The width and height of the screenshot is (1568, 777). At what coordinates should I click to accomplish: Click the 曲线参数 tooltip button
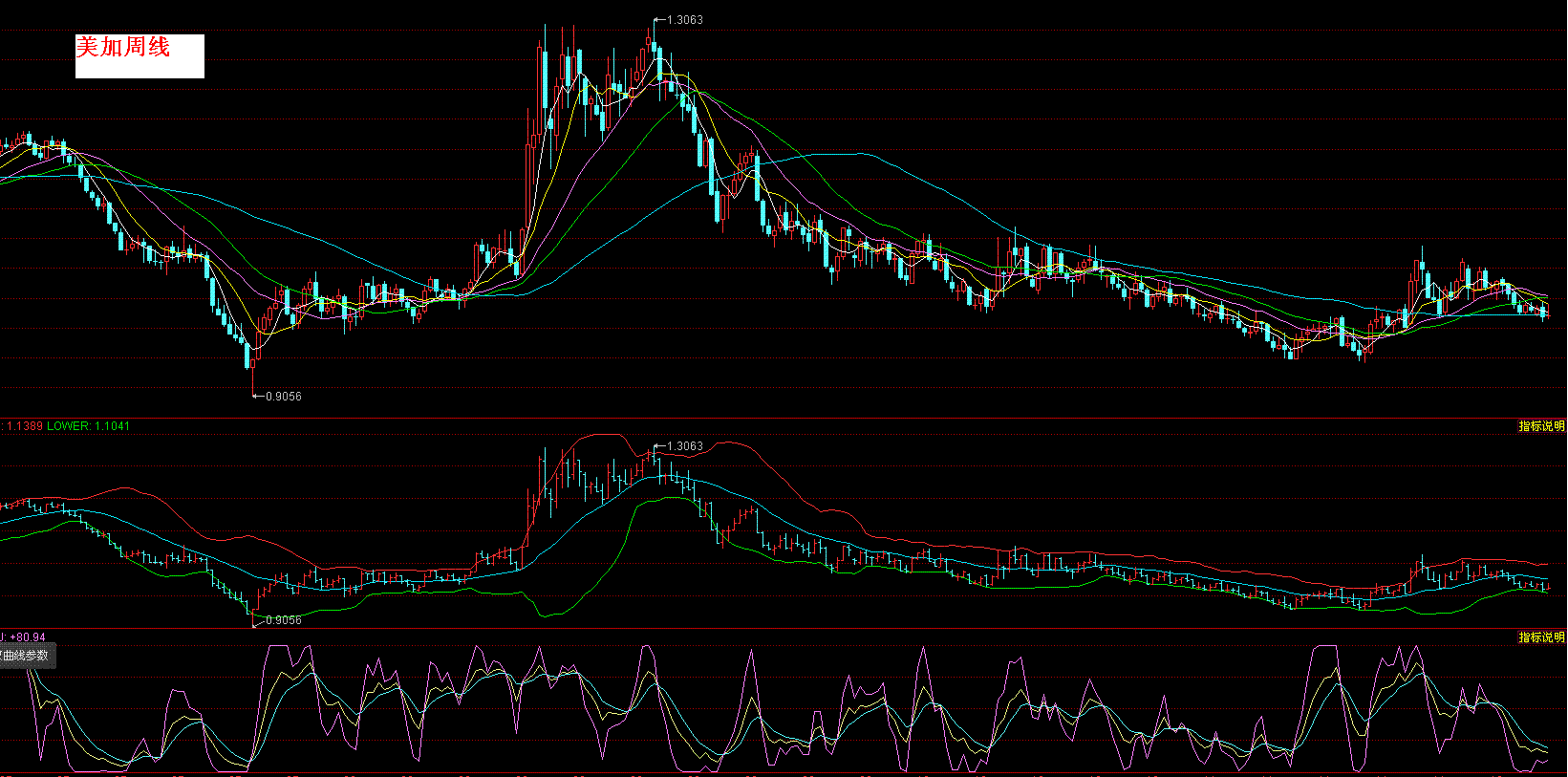pyautogui.click(x=27, y=656)
